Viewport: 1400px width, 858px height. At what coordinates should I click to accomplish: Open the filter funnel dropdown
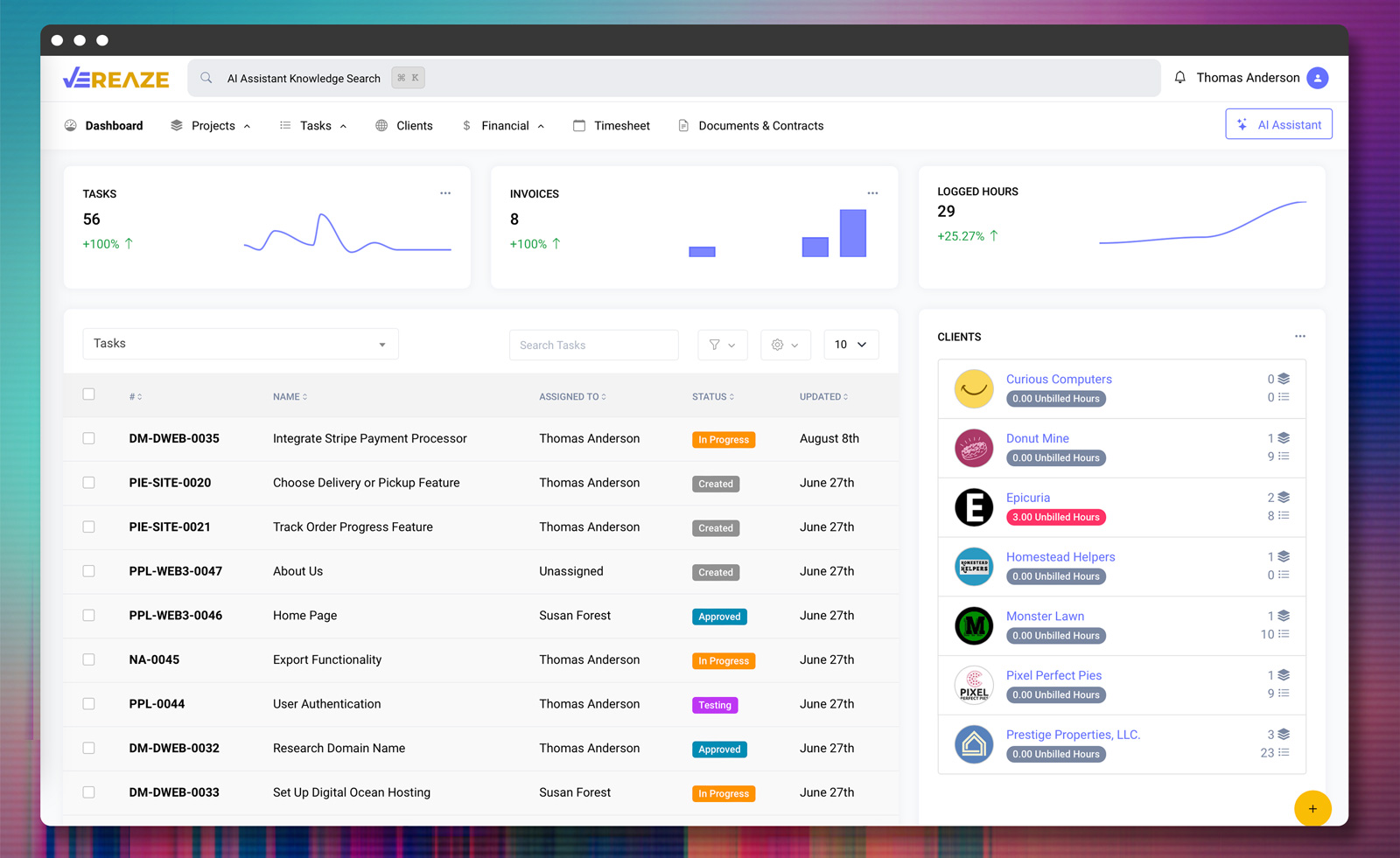pos(722,345)
